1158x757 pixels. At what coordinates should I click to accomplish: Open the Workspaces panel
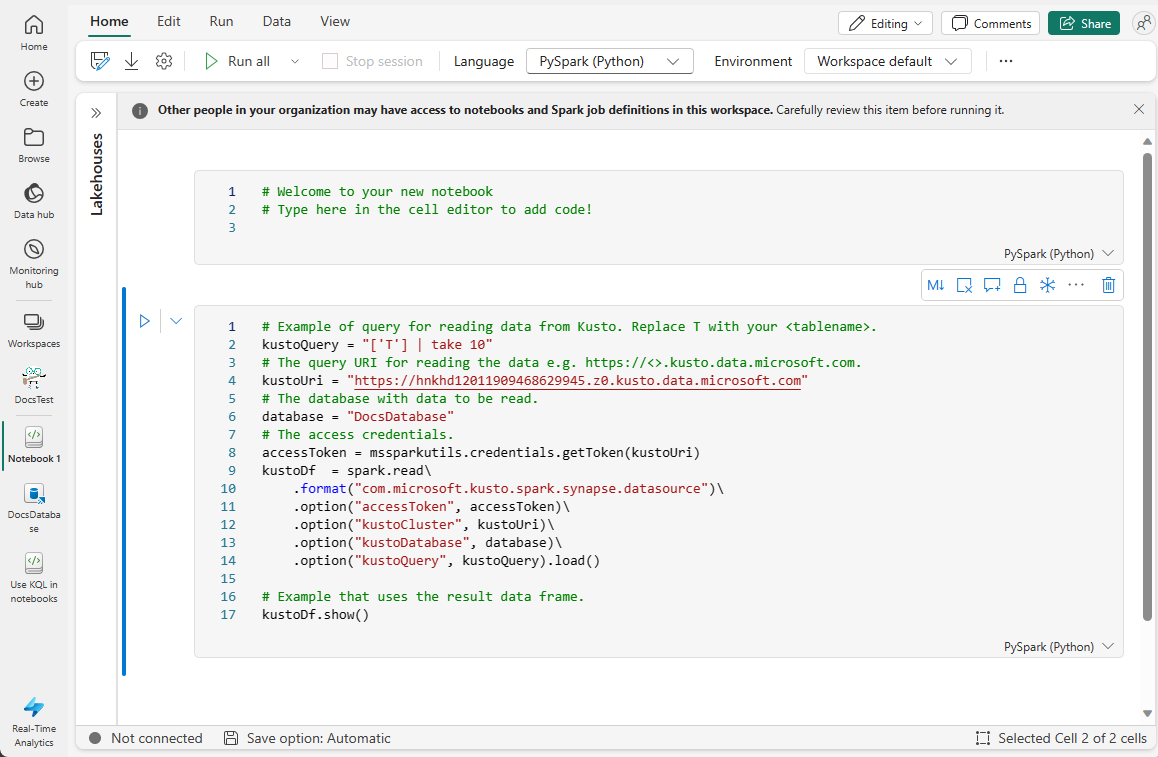click(34, 330)
